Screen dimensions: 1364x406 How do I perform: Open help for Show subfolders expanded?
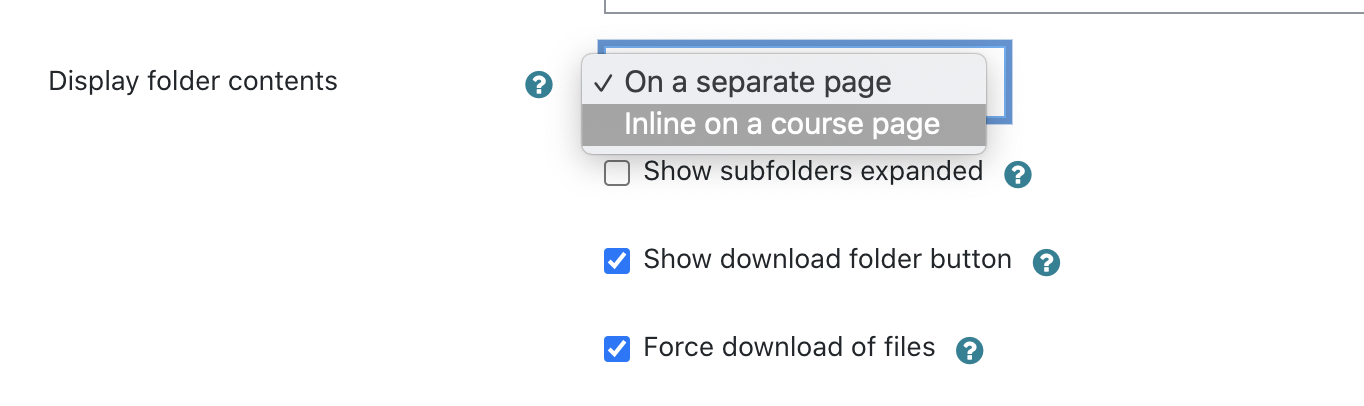(1017, 175)
